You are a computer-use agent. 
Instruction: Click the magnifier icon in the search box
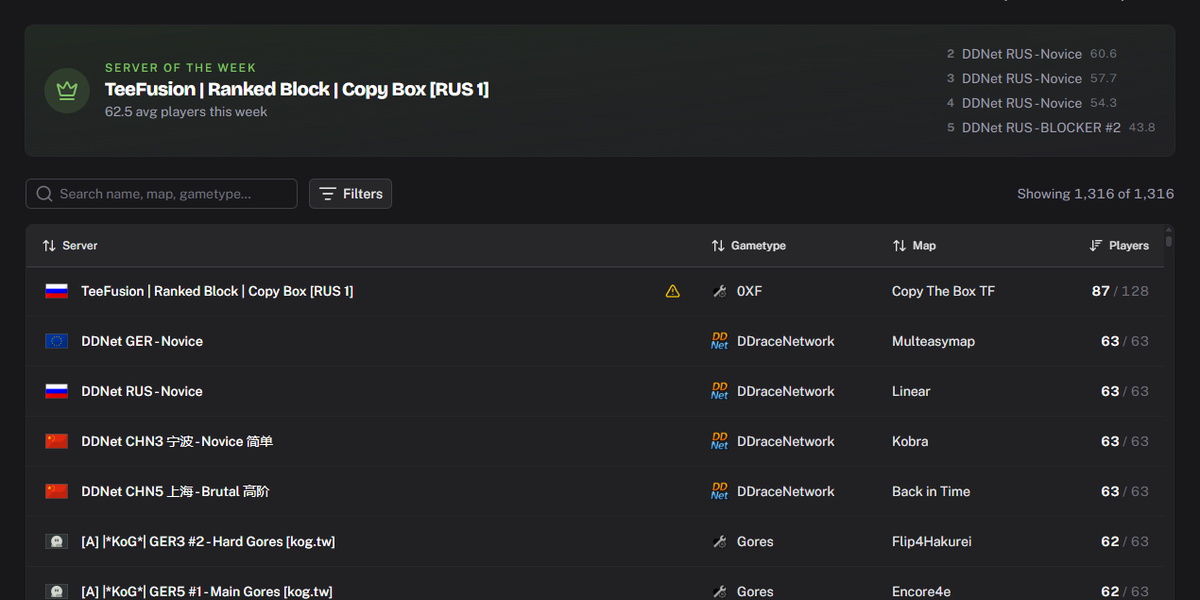coord(44,194)
